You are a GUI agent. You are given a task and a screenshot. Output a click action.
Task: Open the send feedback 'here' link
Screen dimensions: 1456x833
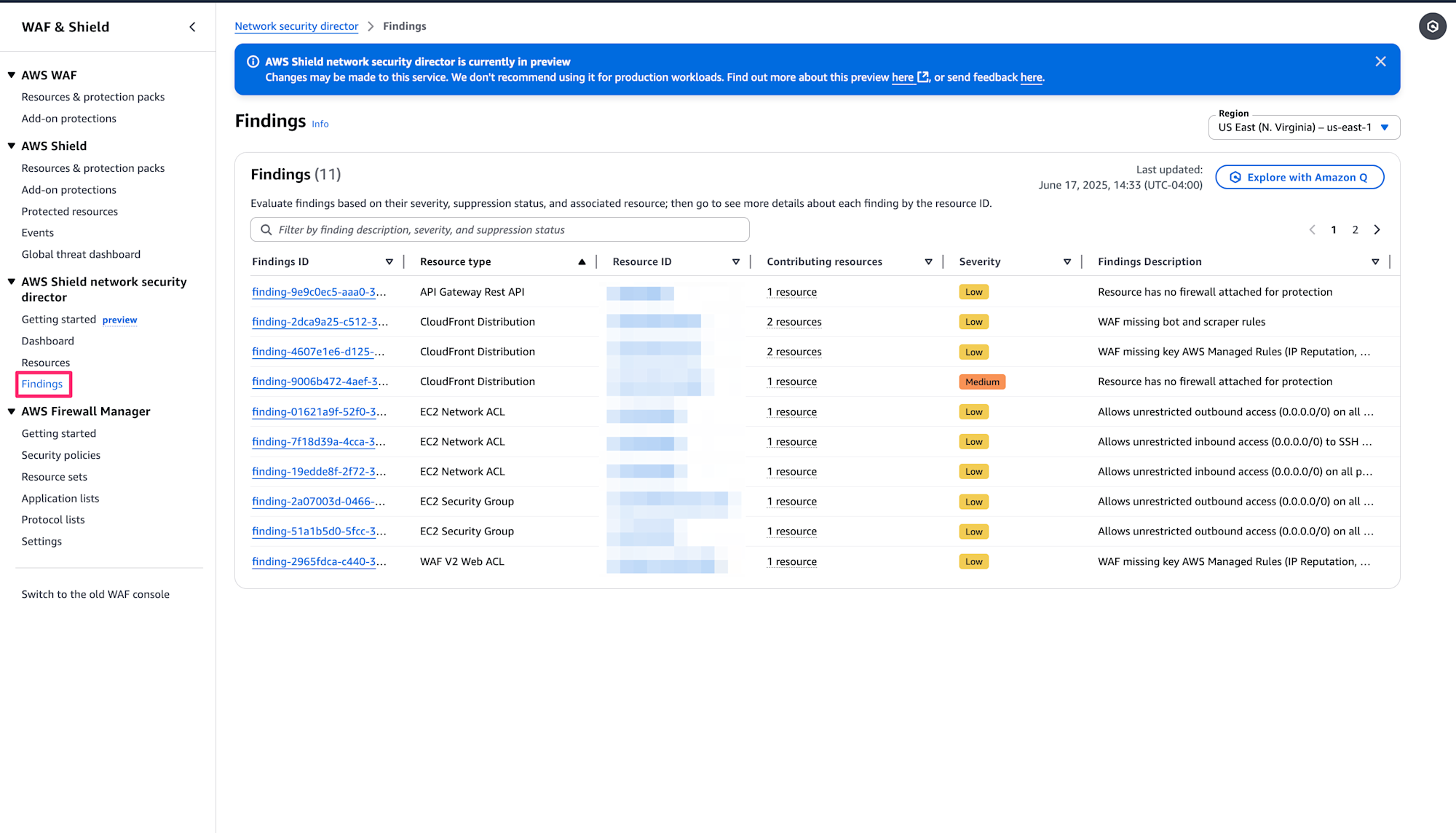pyautogui.click(x=1031, y=77)
